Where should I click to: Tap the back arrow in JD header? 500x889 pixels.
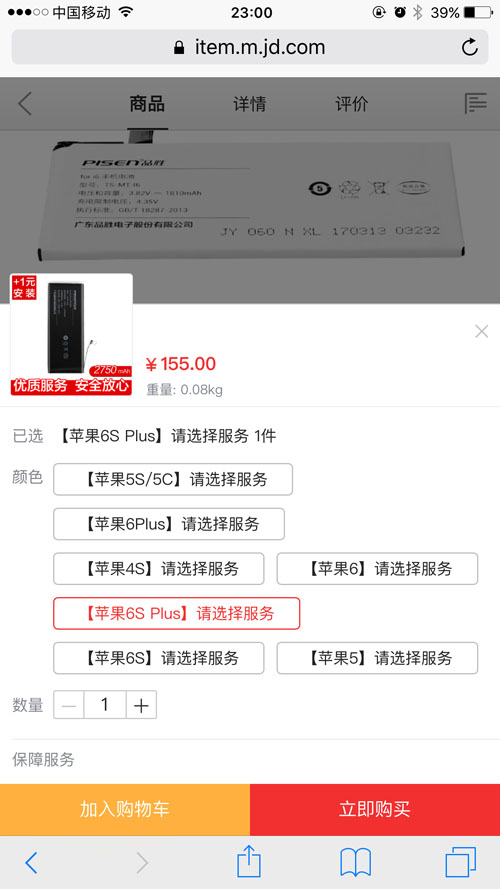point(24,104)
